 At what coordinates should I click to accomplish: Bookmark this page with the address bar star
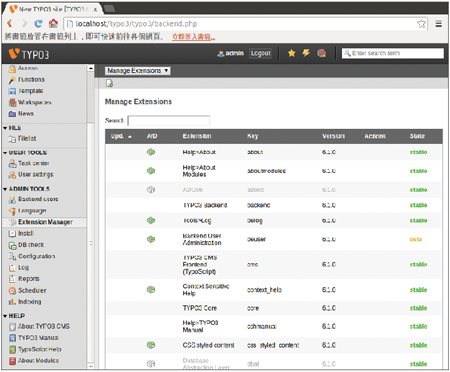click(x=421, y=23)
